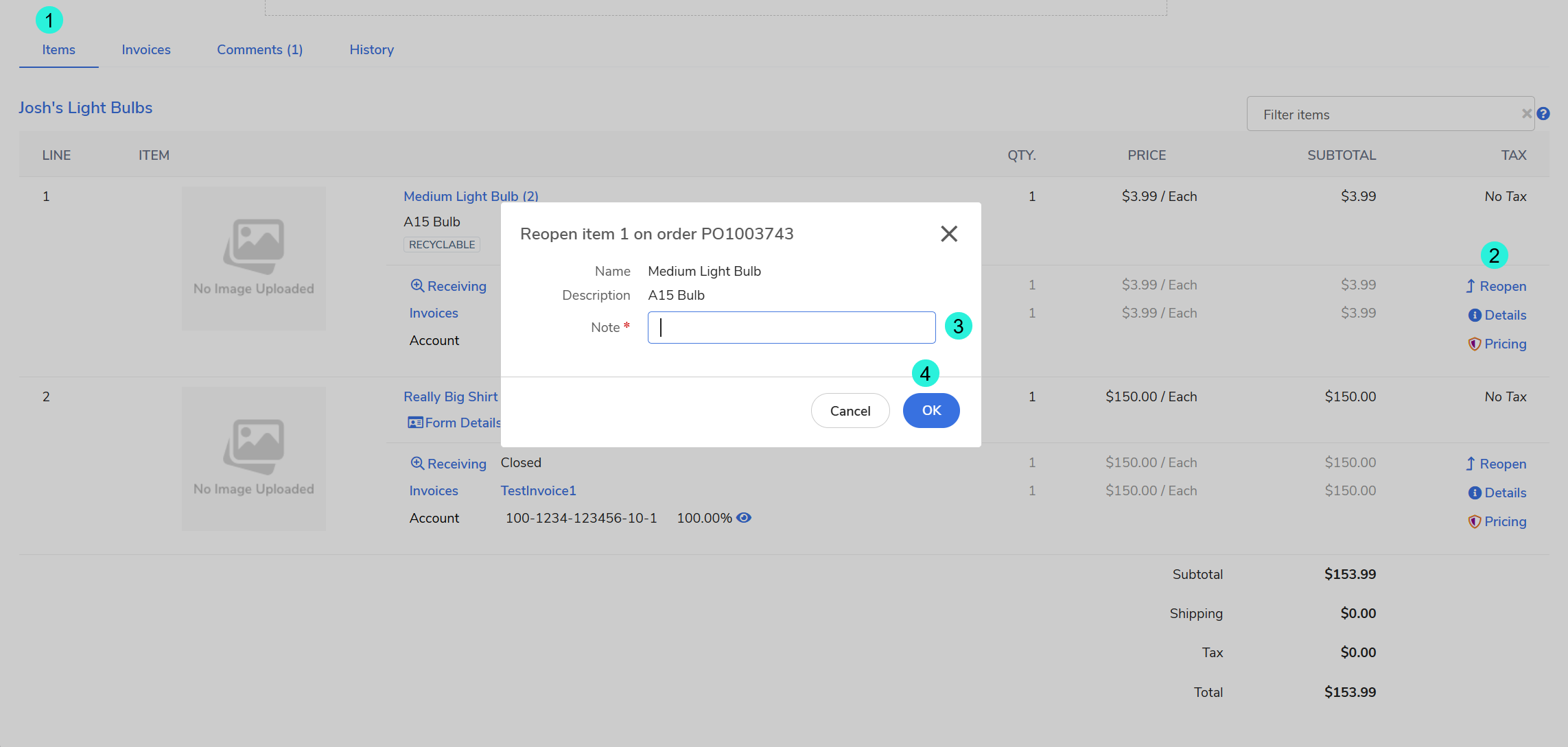Viewport: 1568px width, 747px height.
Task: Open the TestInvoice1 invoice link
Action: pos(538,491)
